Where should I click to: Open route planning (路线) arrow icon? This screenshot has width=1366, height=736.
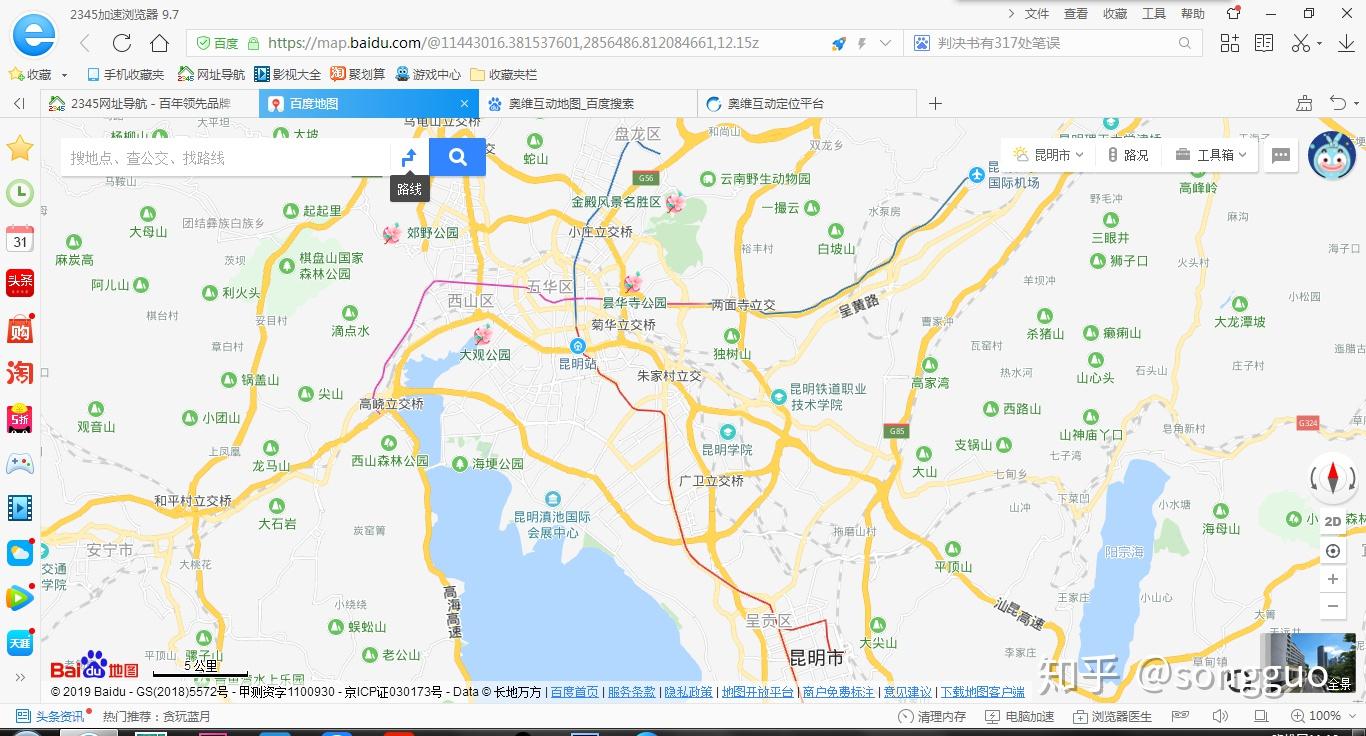point(409,157)
